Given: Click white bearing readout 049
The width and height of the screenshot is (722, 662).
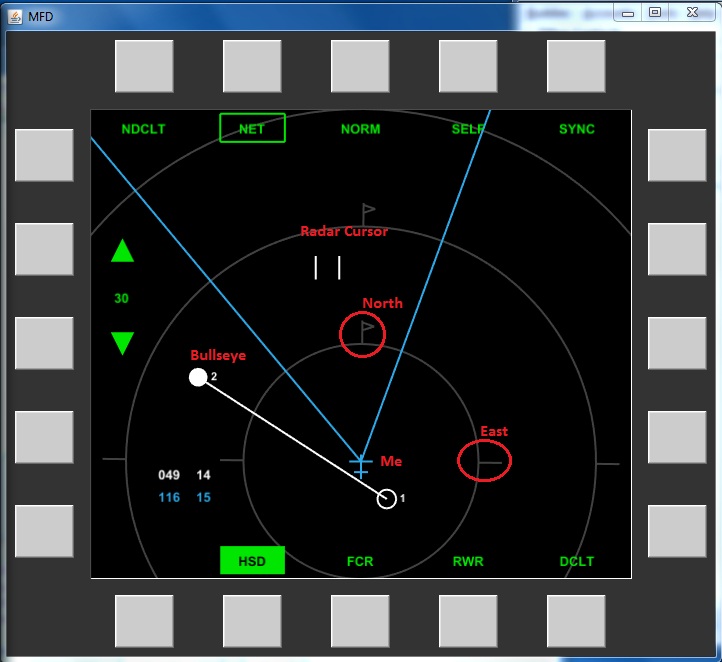Looking at the screenshot, I should 169,475.
